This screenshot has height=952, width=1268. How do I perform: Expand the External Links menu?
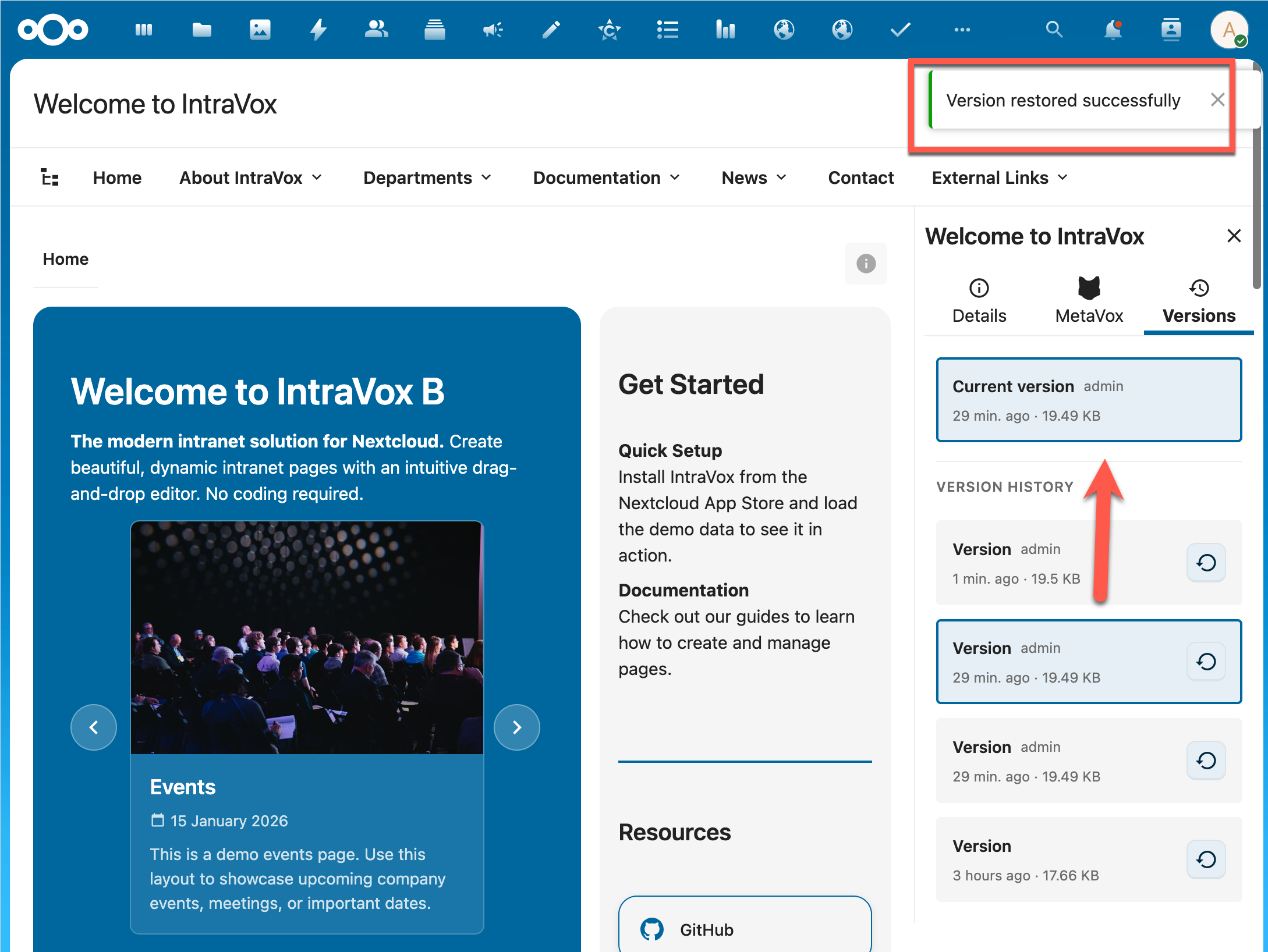coord(1000,177)
